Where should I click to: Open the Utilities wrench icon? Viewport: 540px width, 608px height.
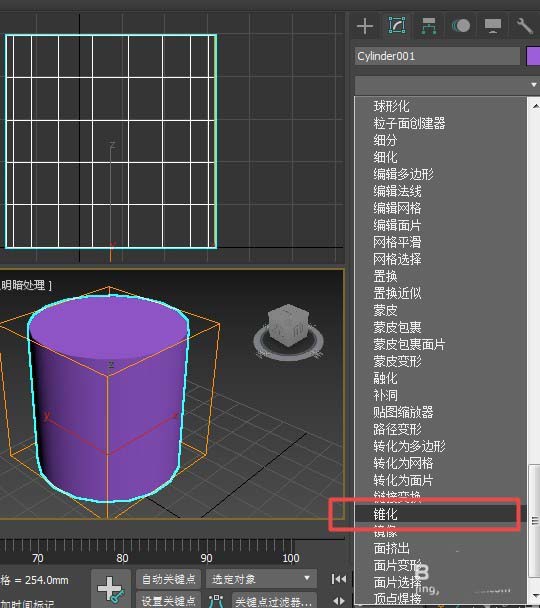(524, 26)
